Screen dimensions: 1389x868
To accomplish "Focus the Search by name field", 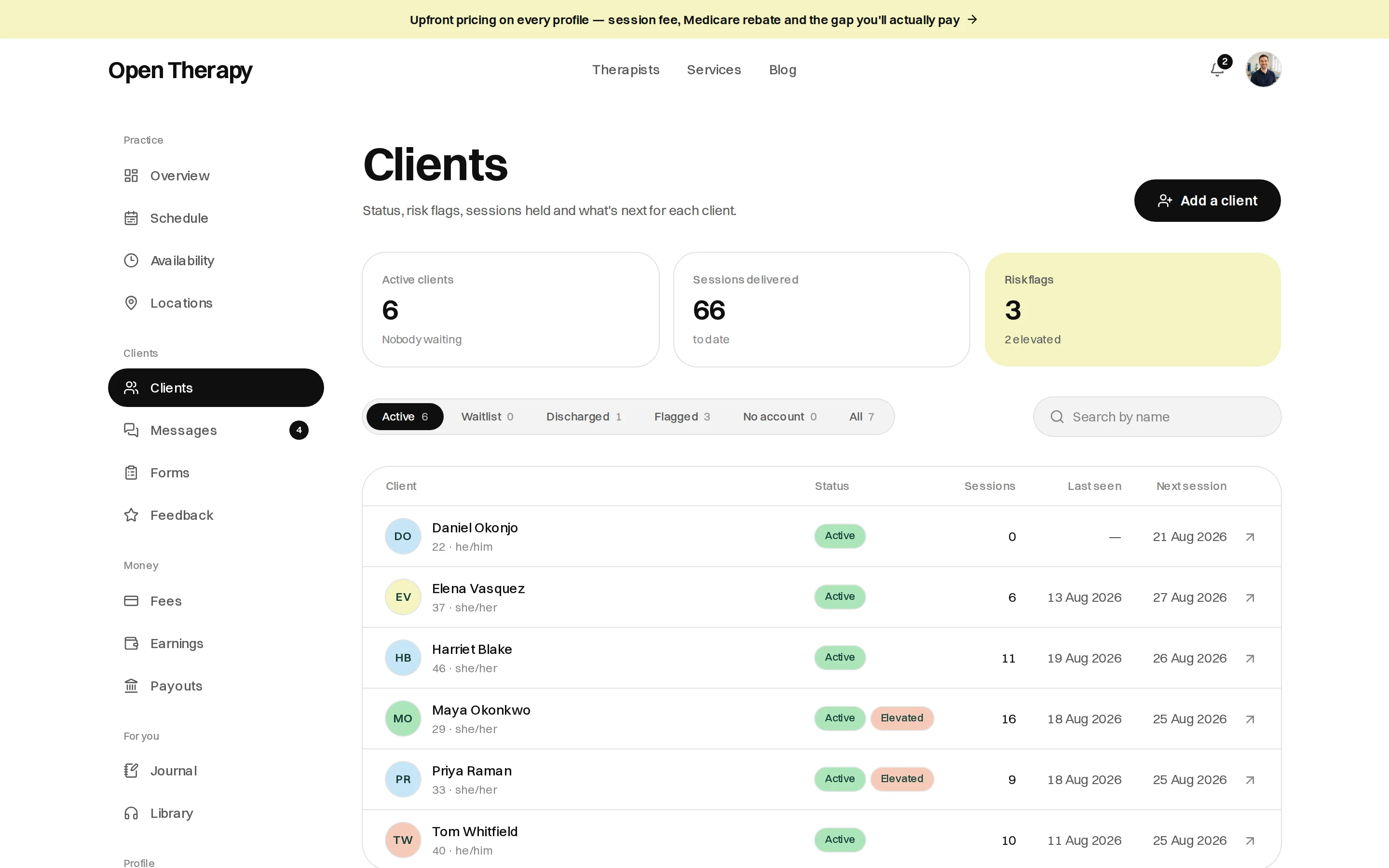I will coord(1157,417).
